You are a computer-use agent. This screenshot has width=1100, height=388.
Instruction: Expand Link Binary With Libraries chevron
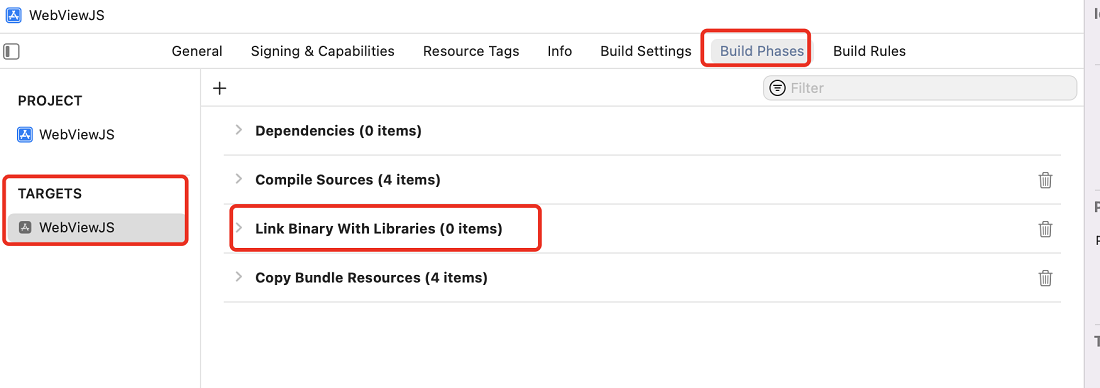click(239, 228)
